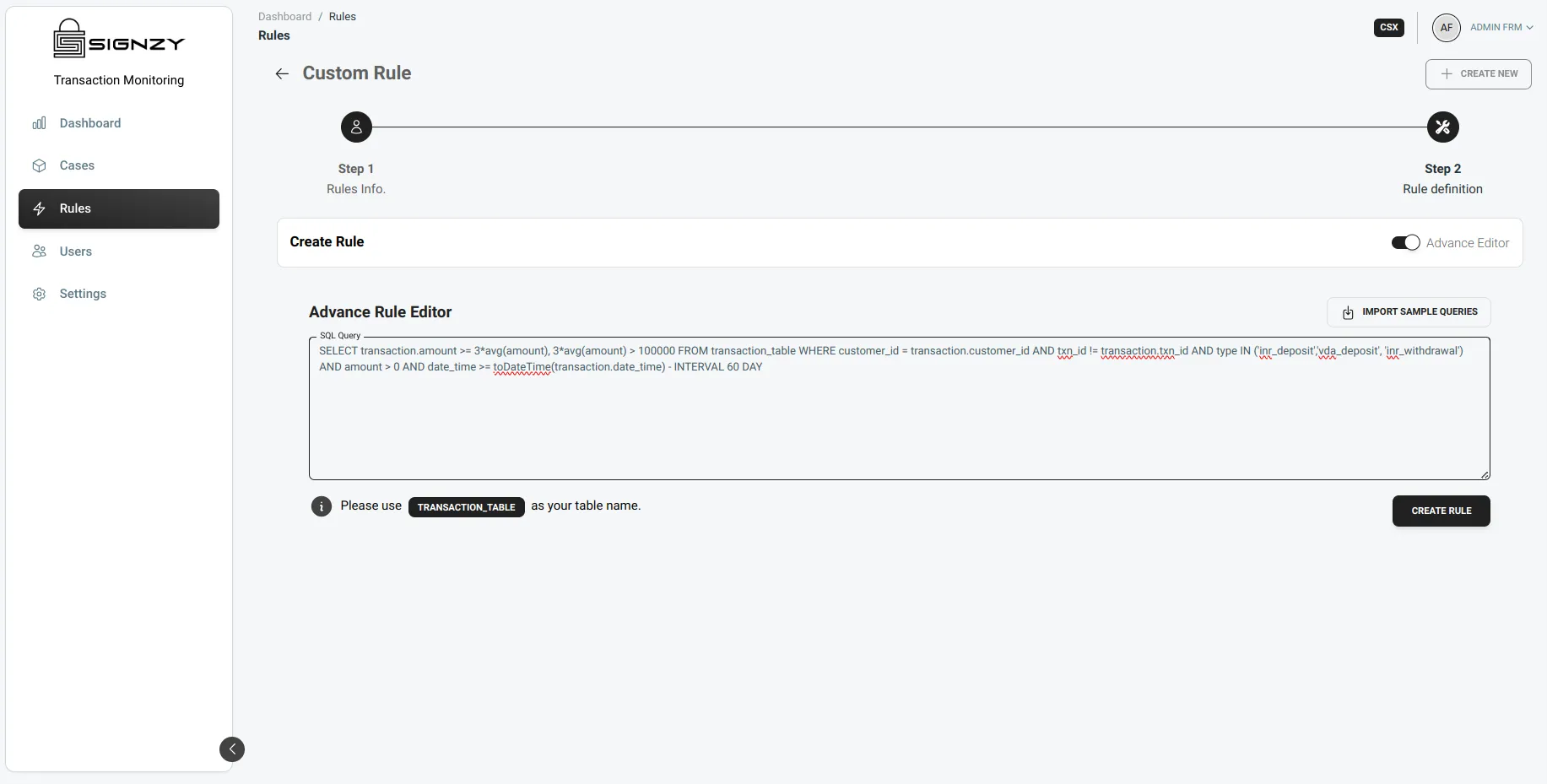This screenshot has width=1547, height=784.
Task: Select Rules in the sidebar
Action: [119, 208]
